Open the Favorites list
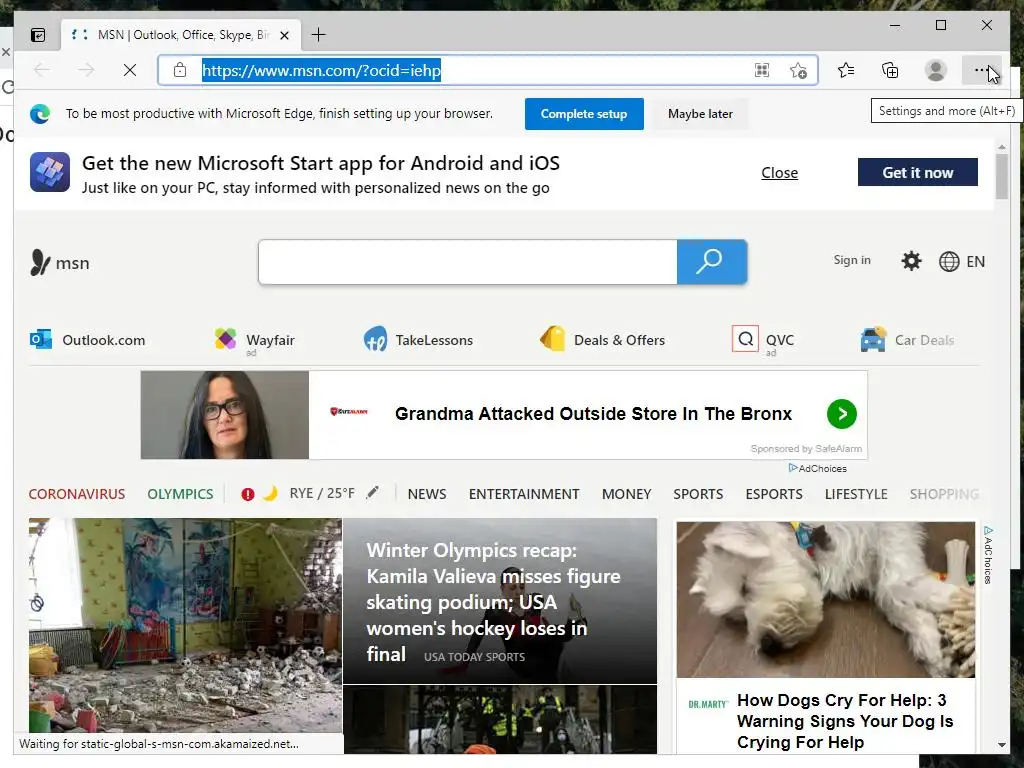1024x768 pixels. click(846, 70)
